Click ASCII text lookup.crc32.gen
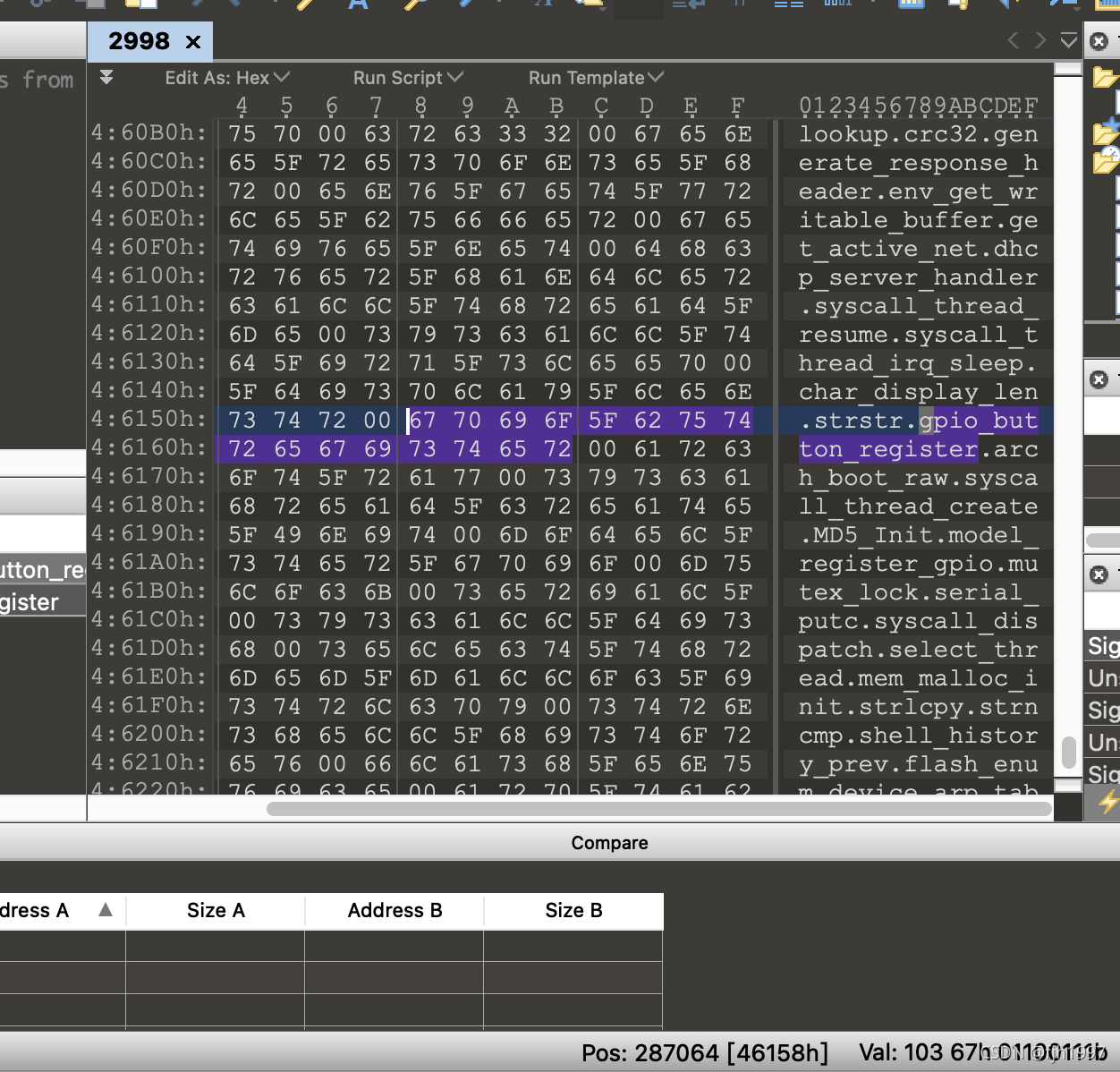This screenshot has width=1120, height=1072. tap(919, 134)
